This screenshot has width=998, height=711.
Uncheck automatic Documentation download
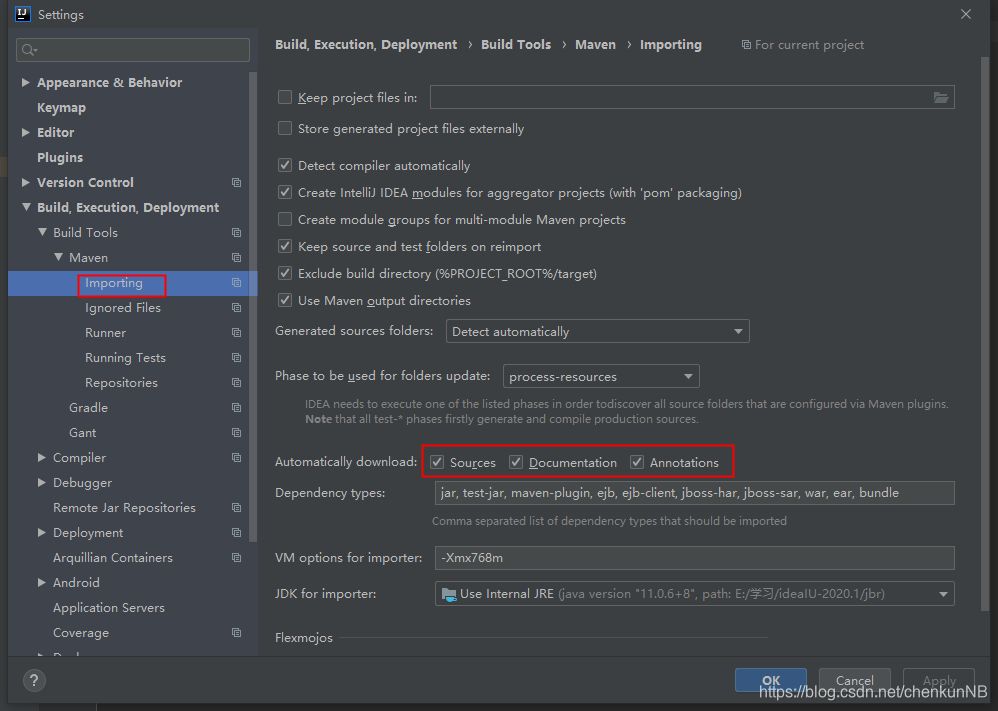point(516,462)
